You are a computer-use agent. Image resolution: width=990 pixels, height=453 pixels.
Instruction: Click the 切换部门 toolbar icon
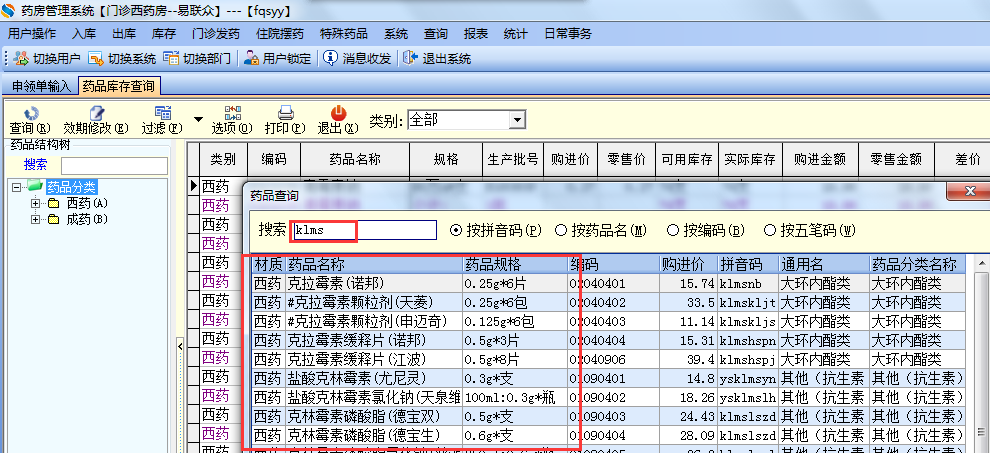tap(171, 59)
